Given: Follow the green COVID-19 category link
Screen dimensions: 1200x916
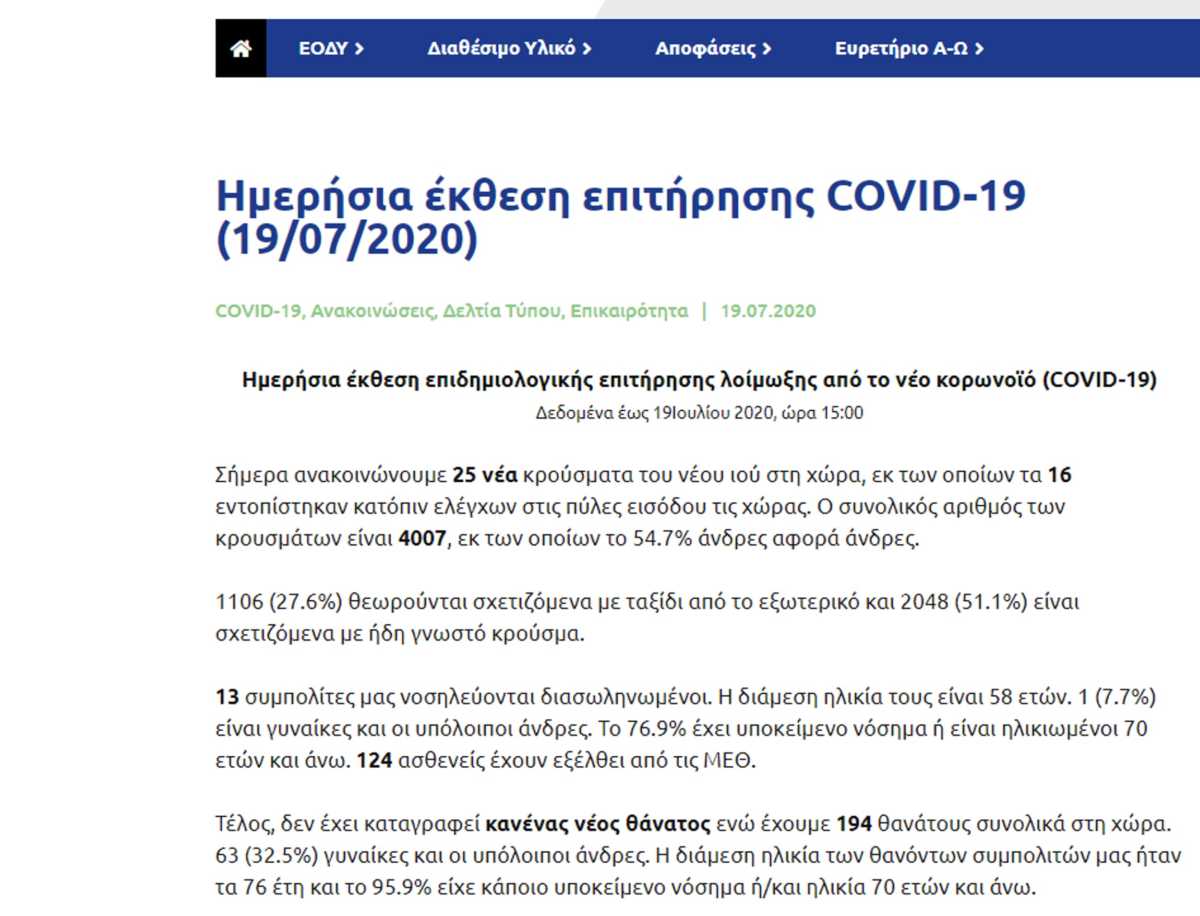Looking at the screenshot, I should [x=258, y=311].
